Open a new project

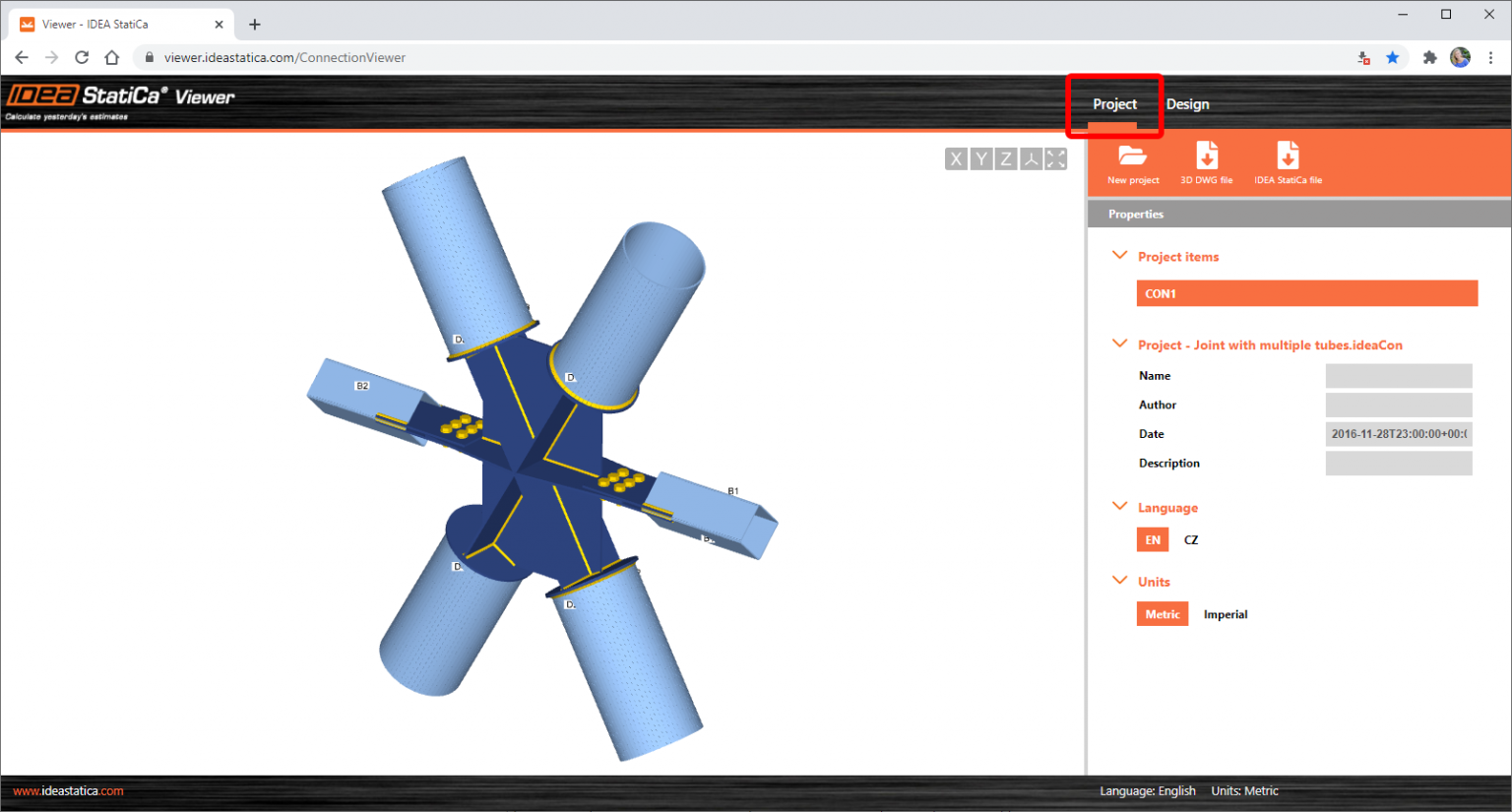click(x=1132, y=160)
